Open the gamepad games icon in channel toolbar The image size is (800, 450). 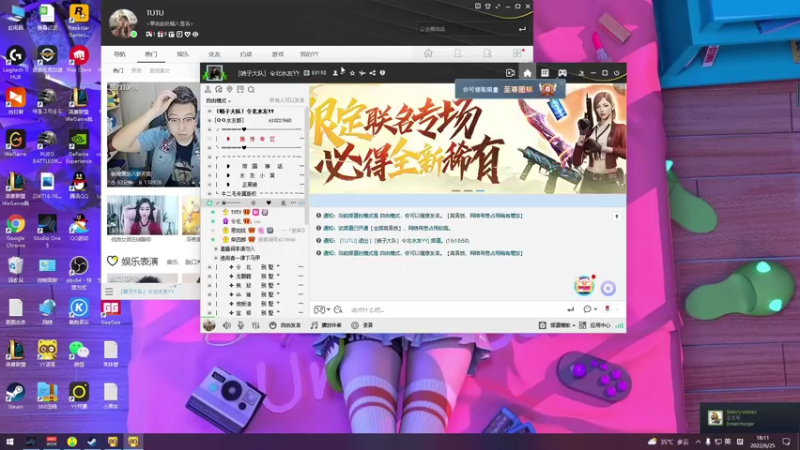(x=562, y=73)
